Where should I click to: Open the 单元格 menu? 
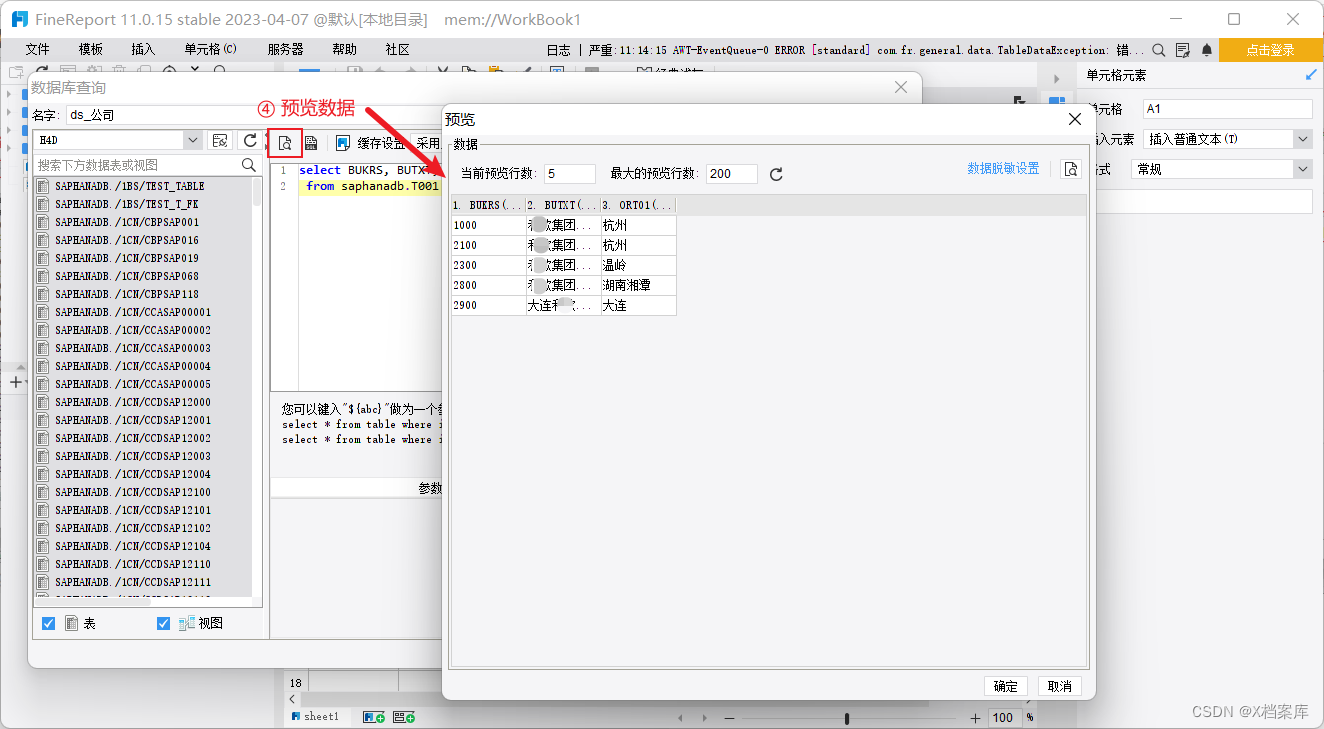[x=210, y=49]
